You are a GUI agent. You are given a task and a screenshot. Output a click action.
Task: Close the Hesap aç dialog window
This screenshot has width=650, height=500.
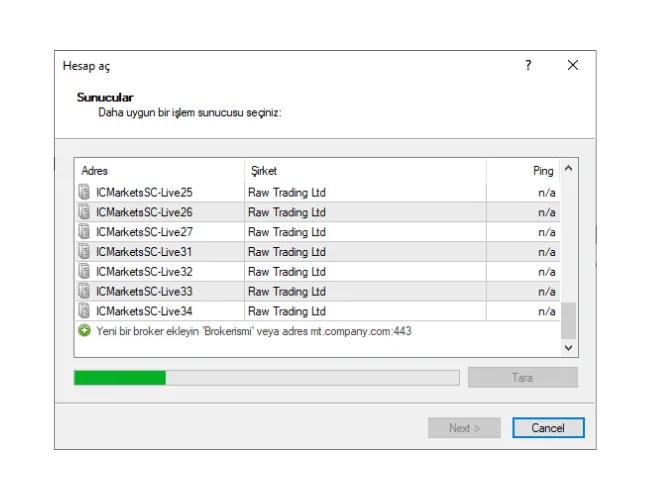[572, 65]
